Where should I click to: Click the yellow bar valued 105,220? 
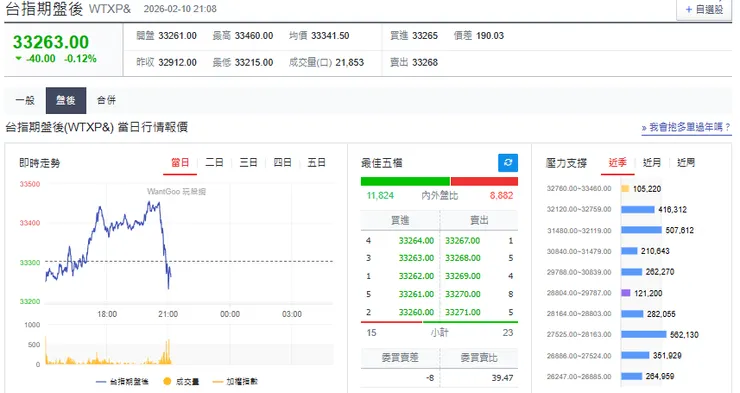625,189
